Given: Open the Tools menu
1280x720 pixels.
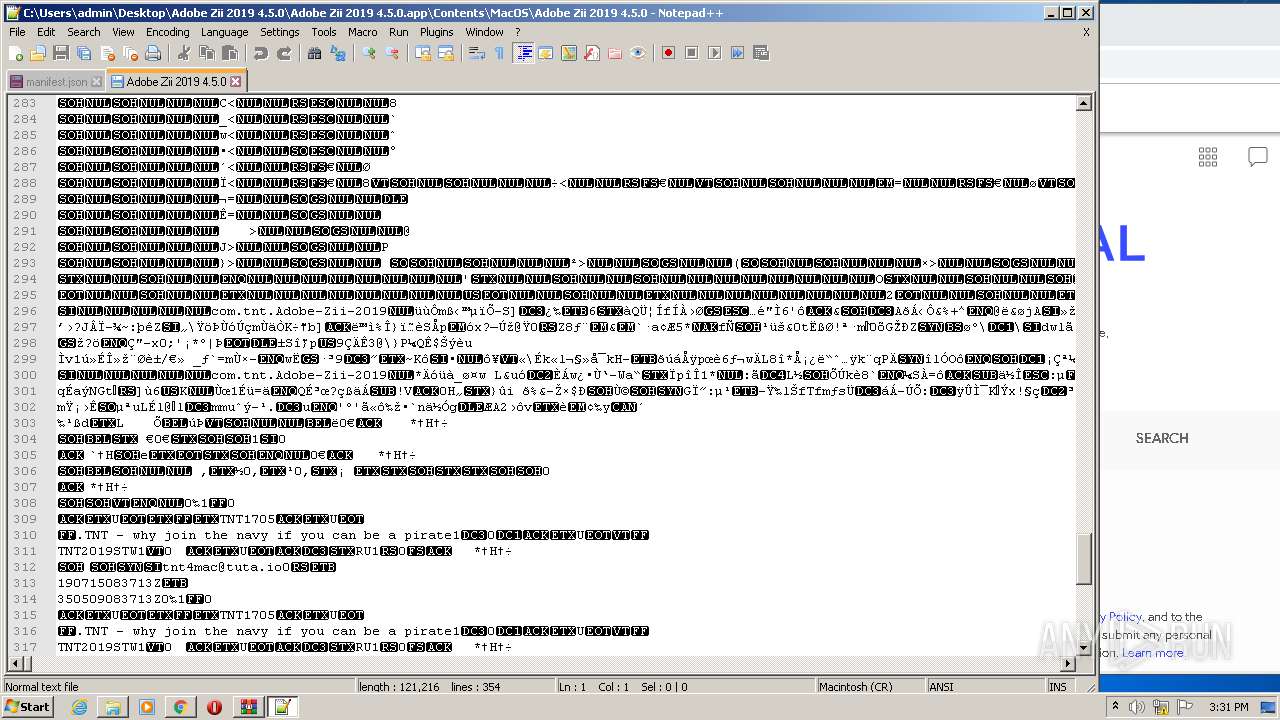Looking at the screenshot, I should pos(324,32).
